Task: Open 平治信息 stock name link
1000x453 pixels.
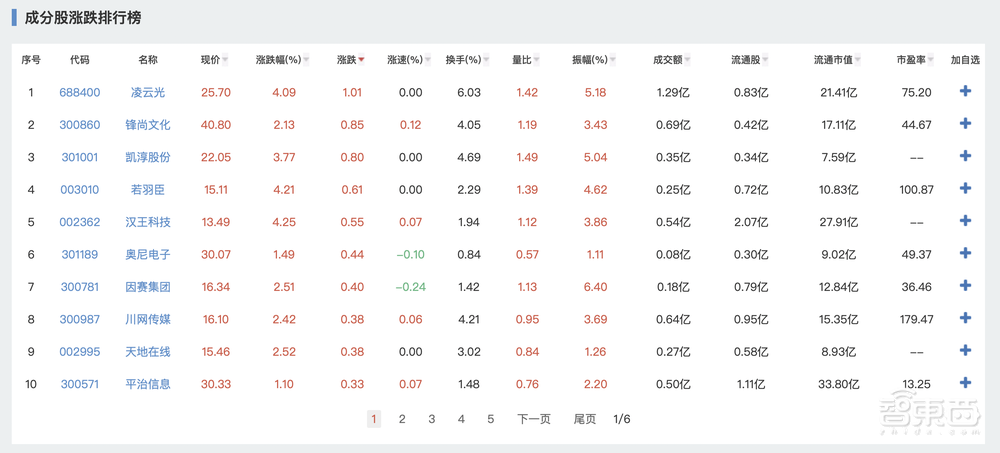Action: 148,384
